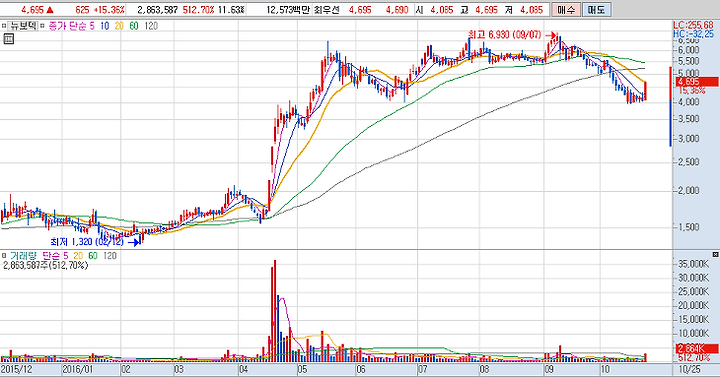Click the 11.63% value in header
This screenshot has width=720, height=377.
pyautogui.click(x=231, y=10)
